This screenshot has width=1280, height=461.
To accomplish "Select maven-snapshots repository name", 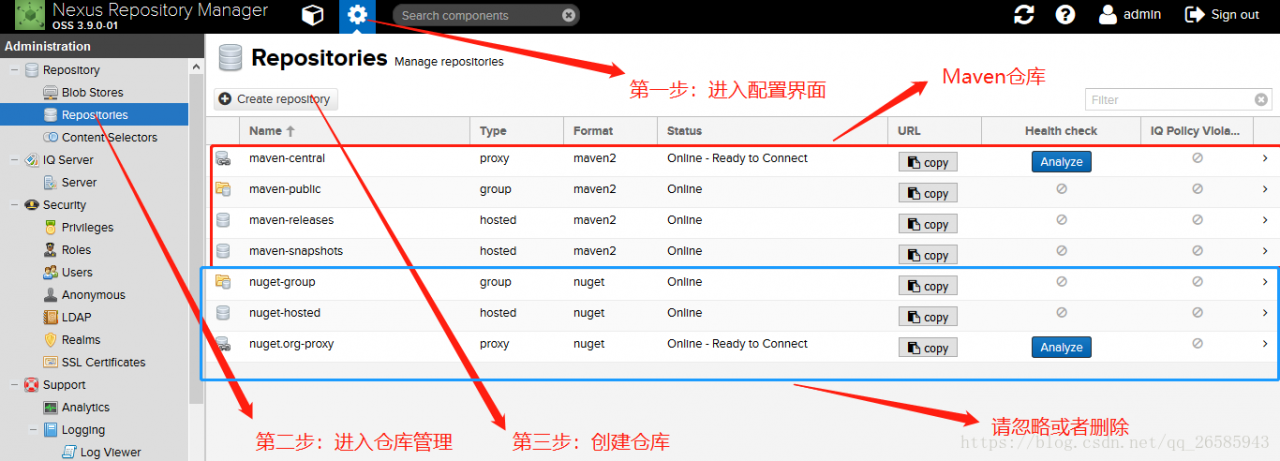I will [x=296, y=251].
